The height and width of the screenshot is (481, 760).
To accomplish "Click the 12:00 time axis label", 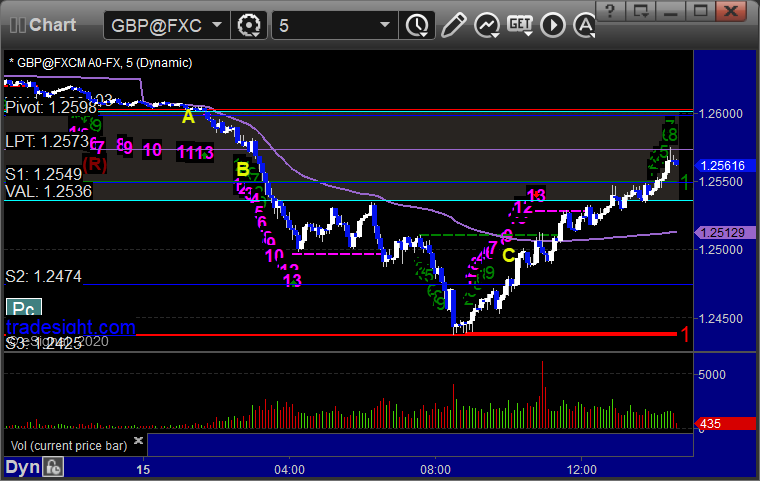I will click(582, 469).
